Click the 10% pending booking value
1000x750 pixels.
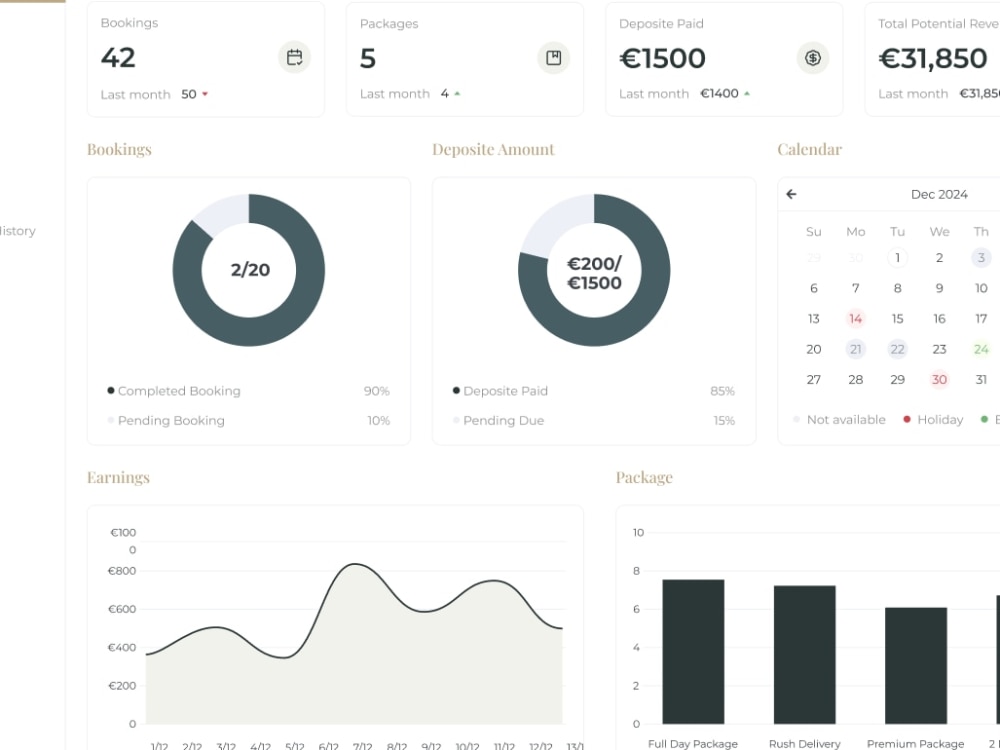pos(378,420)
